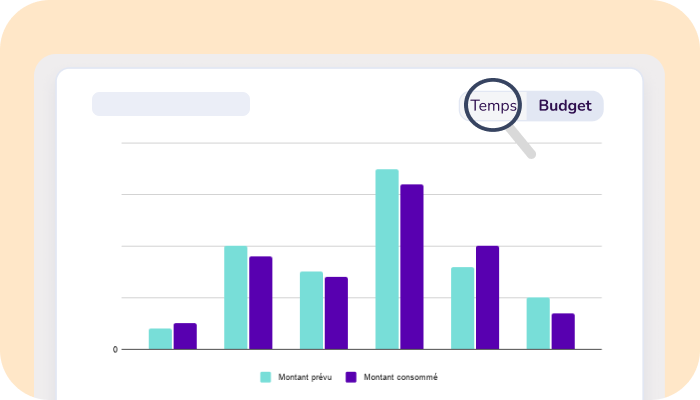Toggle the Montant consommé legend label
700x400 pixels.
tap(400, 377)
